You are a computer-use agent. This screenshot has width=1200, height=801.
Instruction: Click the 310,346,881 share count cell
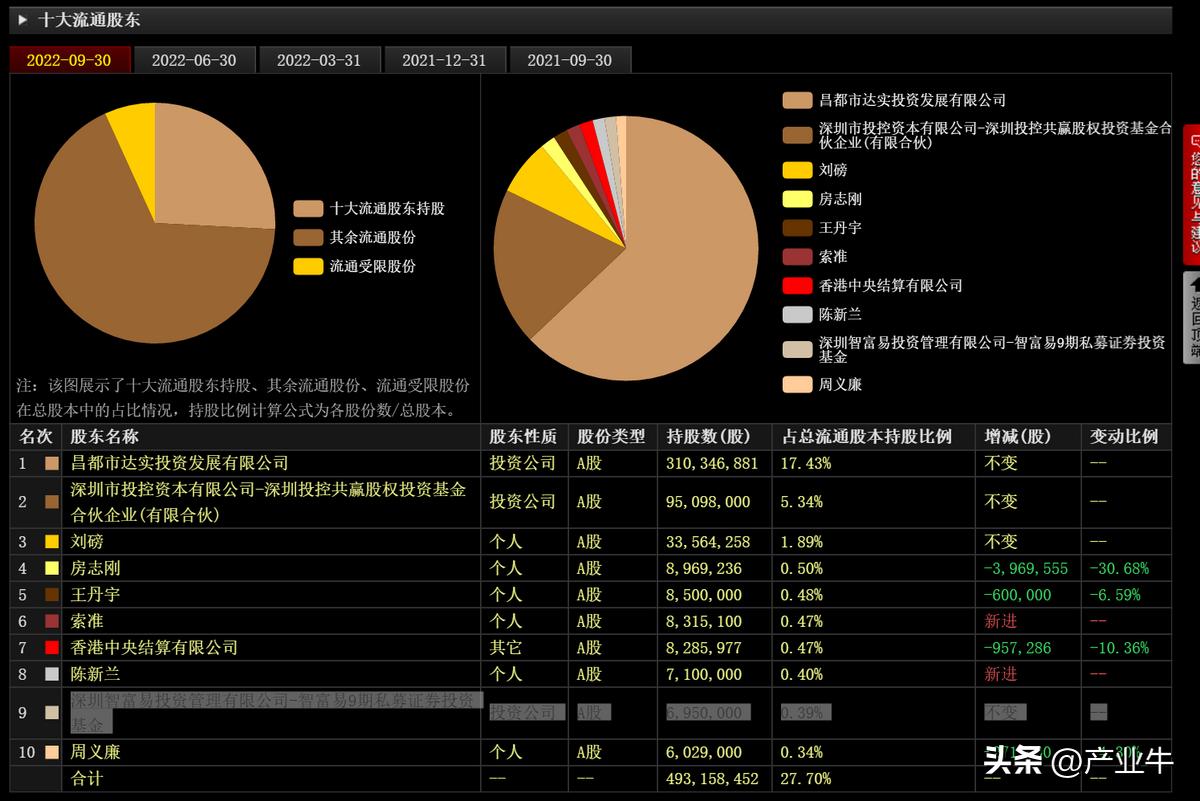tap(713, 463)
